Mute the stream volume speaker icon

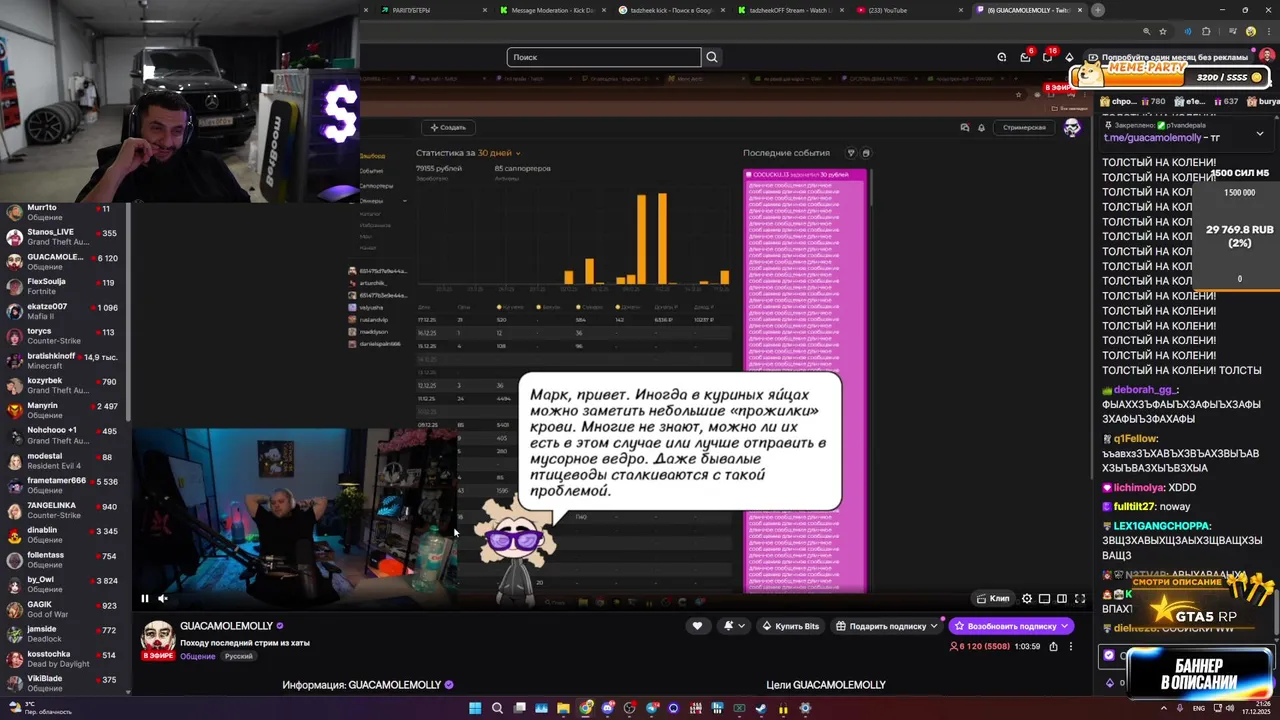pos(163,599)
